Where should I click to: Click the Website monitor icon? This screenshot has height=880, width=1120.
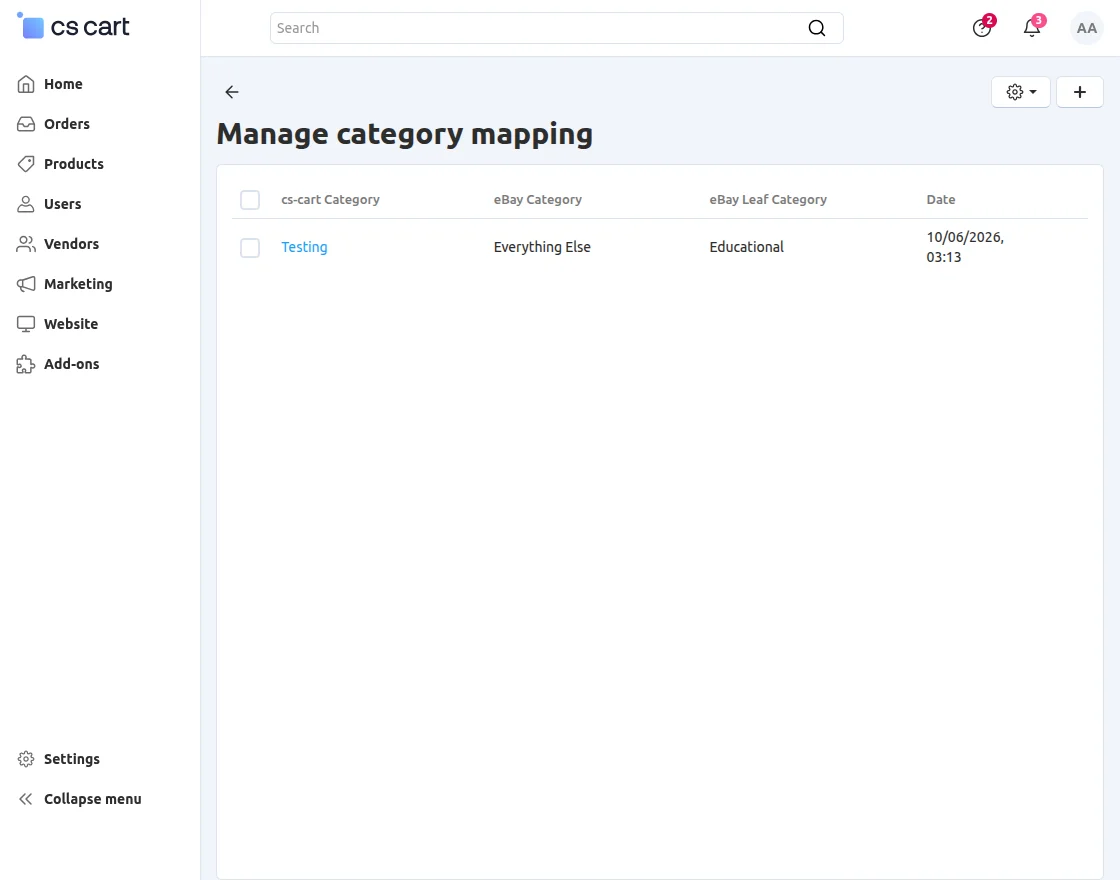click(x=26, y=324)
